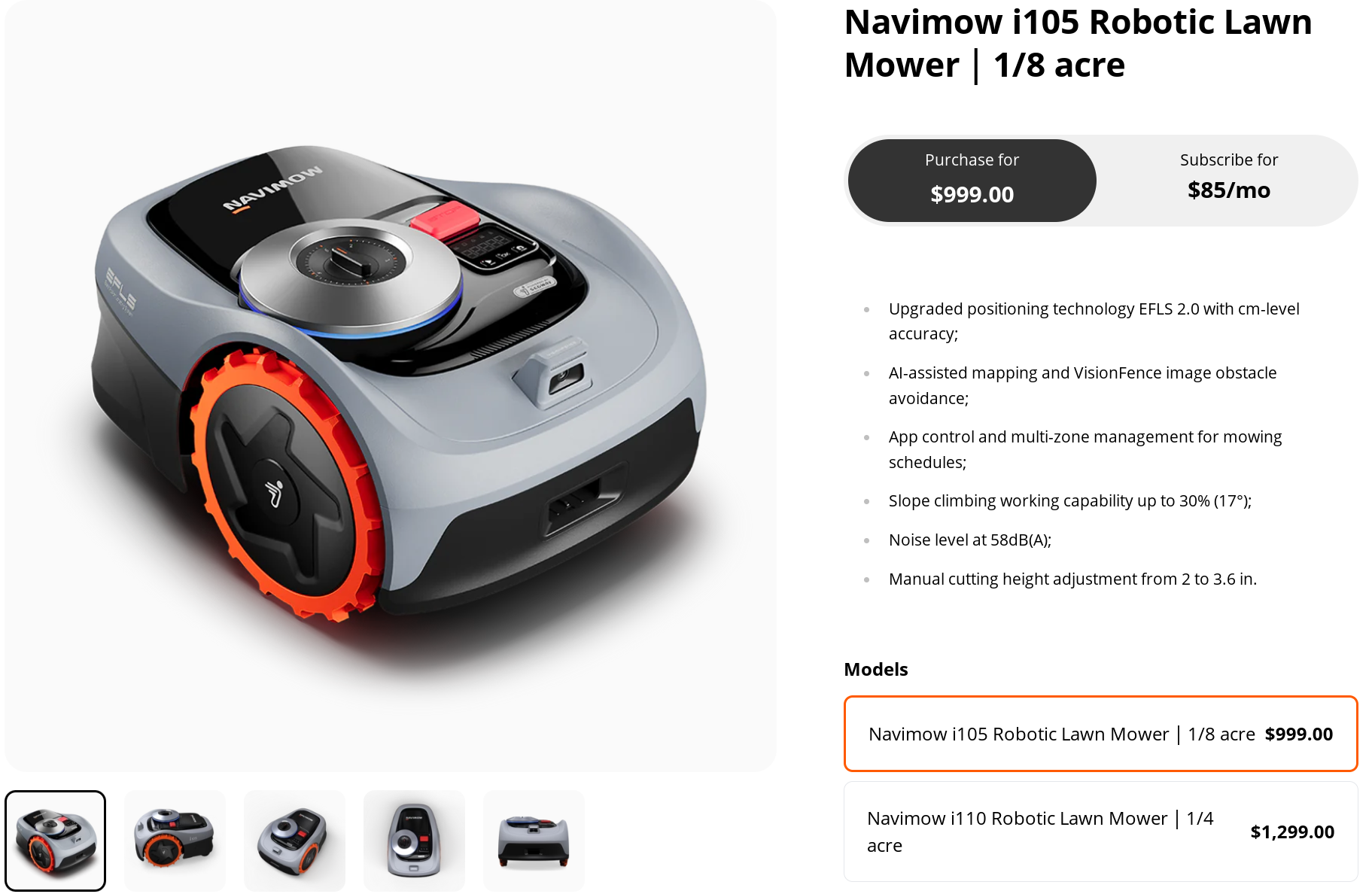
Task: Switch to Subscribe for $85/mo
Action: click(1228, 181)
